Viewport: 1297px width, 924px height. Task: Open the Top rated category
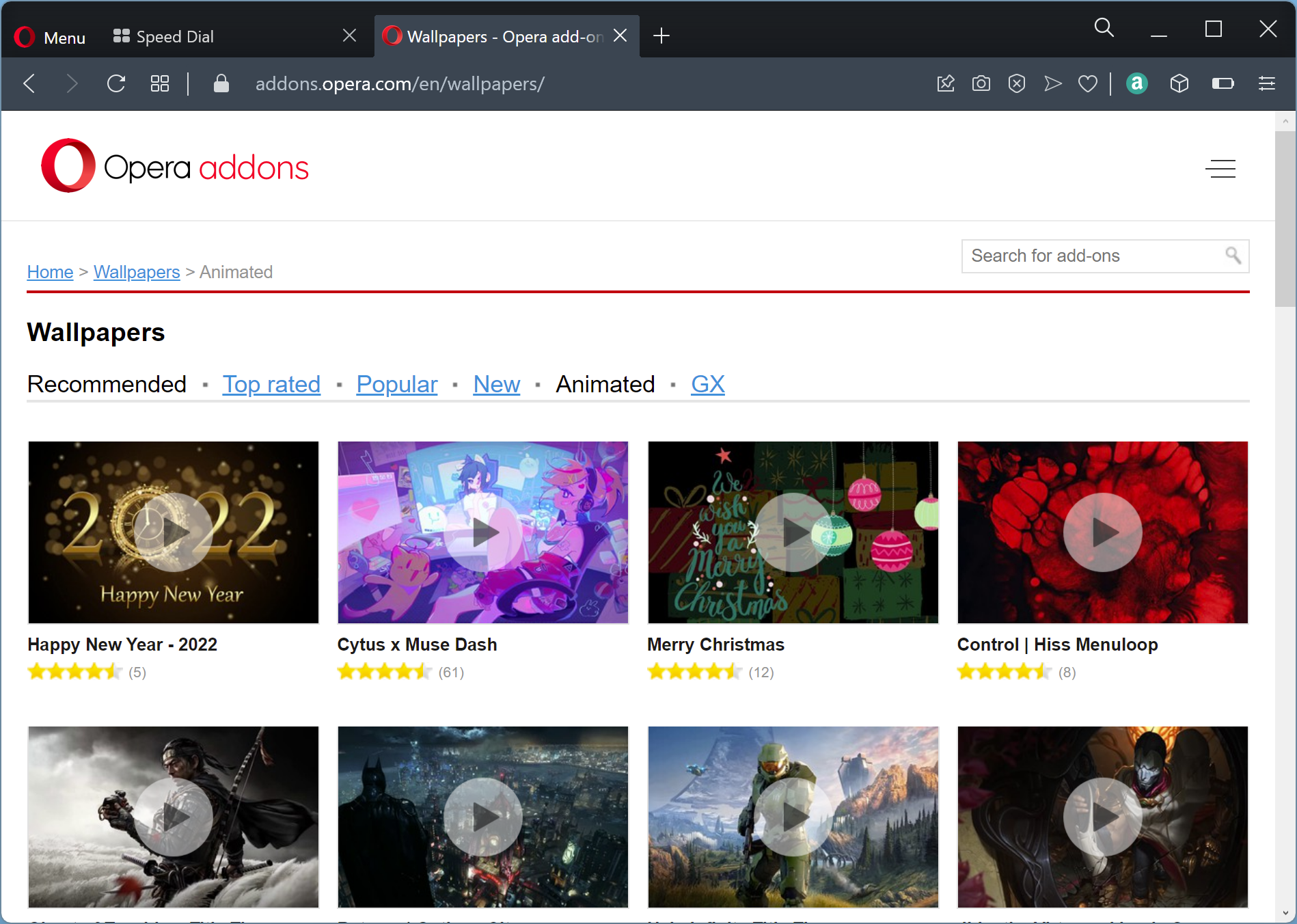271,384
